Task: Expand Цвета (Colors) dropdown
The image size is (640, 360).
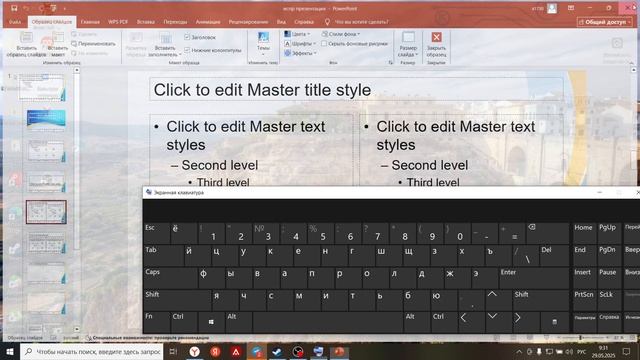Action: (x=297, y=34)
